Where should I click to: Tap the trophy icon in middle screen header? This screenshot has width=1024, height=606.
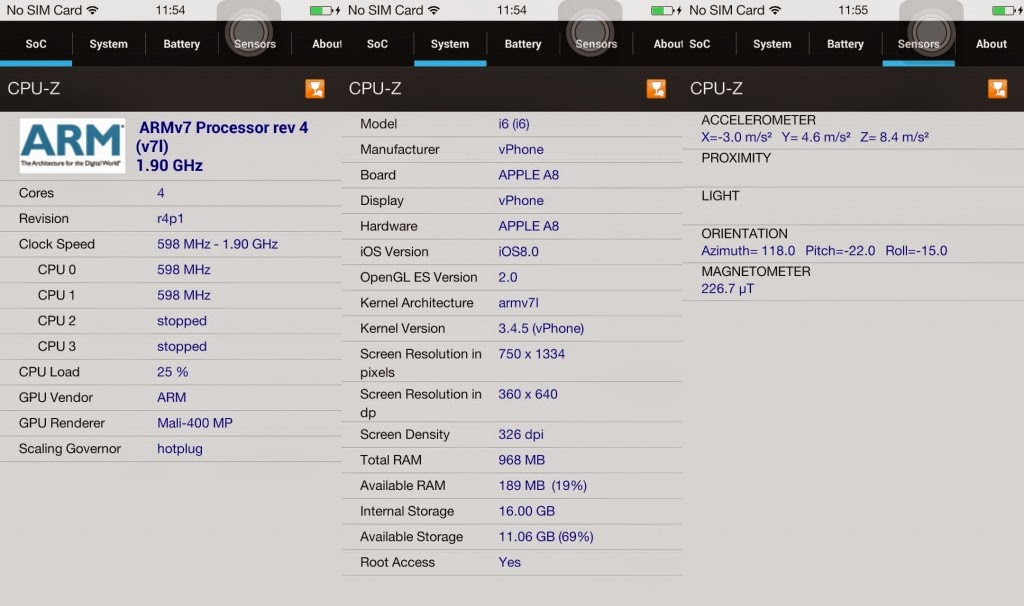[656, 89]
